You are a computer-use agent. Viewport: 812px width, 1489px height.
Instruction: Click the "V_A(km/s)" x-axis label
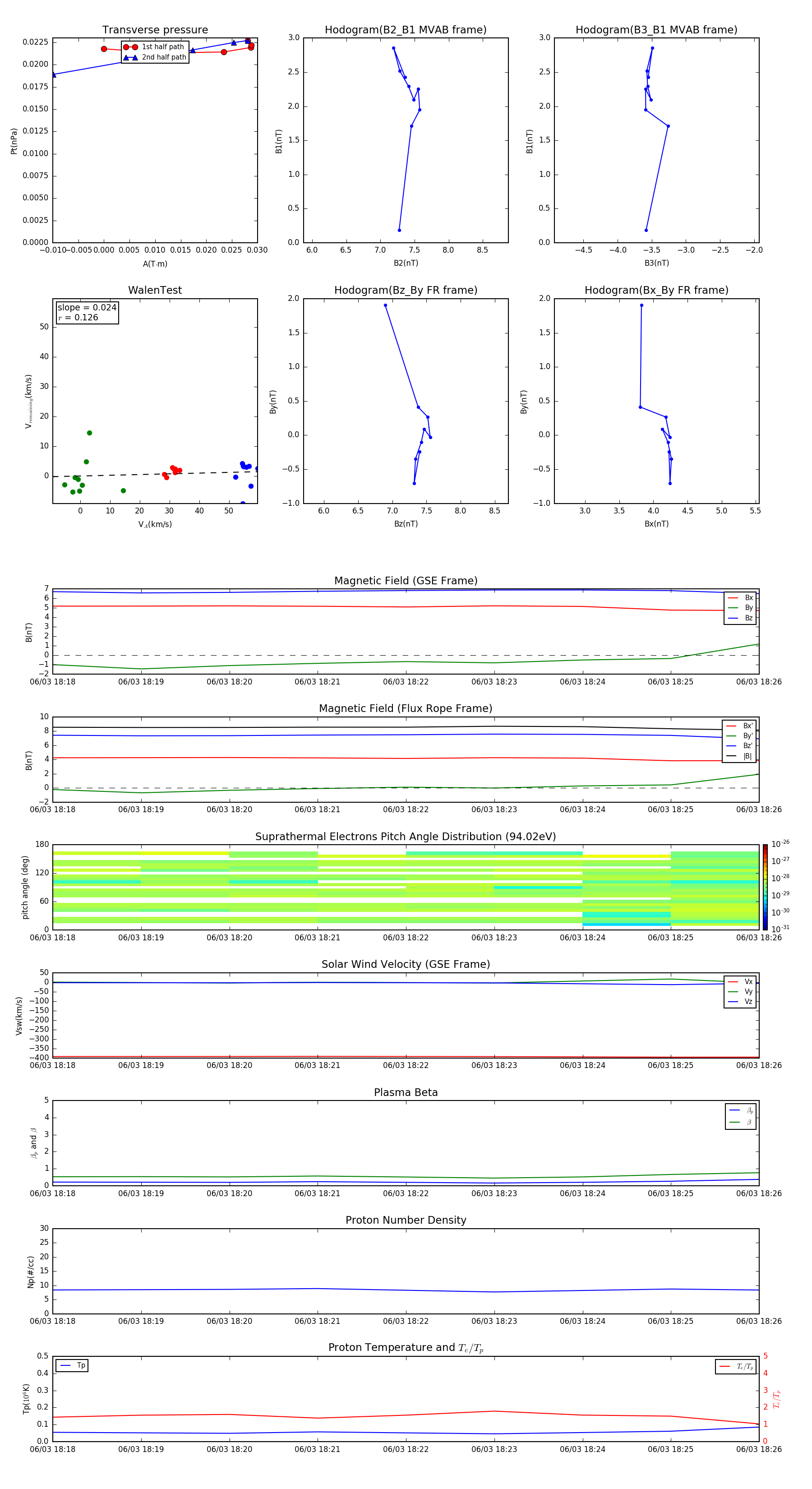[x=155, y=524]
